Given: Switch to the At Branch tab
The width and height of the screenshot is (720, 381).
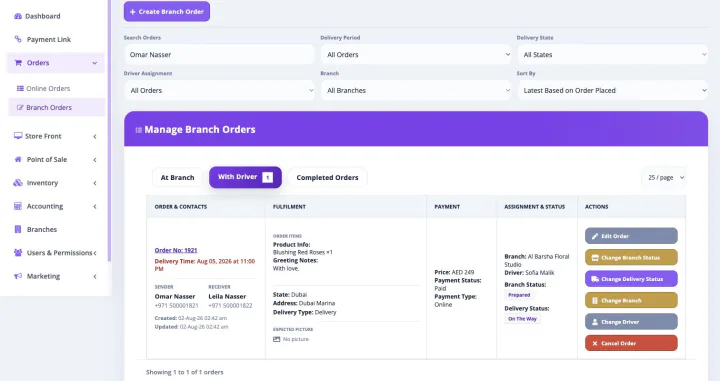Looking at the screenshot, I should tap(177, 178).
